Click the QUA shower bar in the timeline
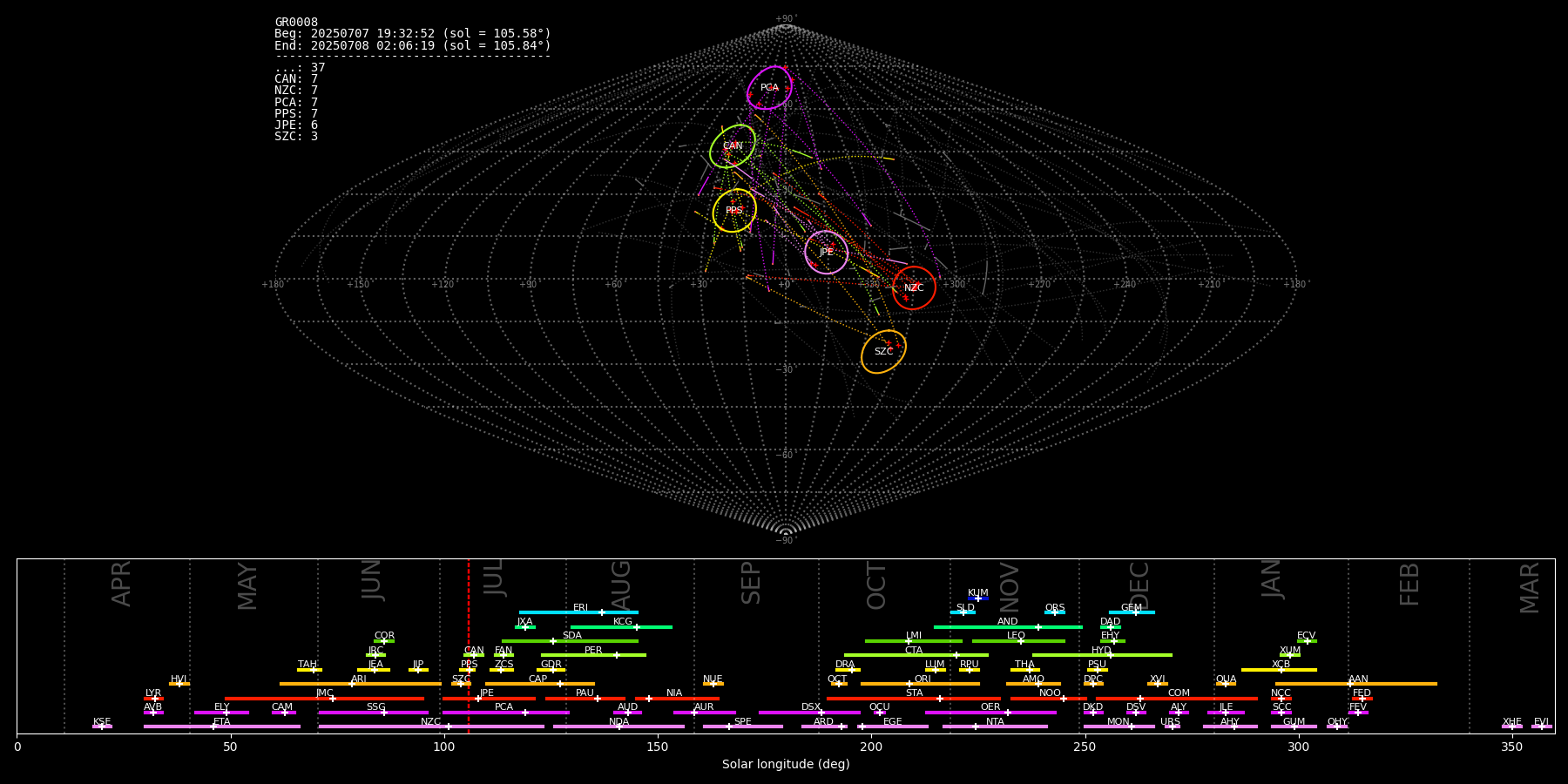 tap(1226, 684)
